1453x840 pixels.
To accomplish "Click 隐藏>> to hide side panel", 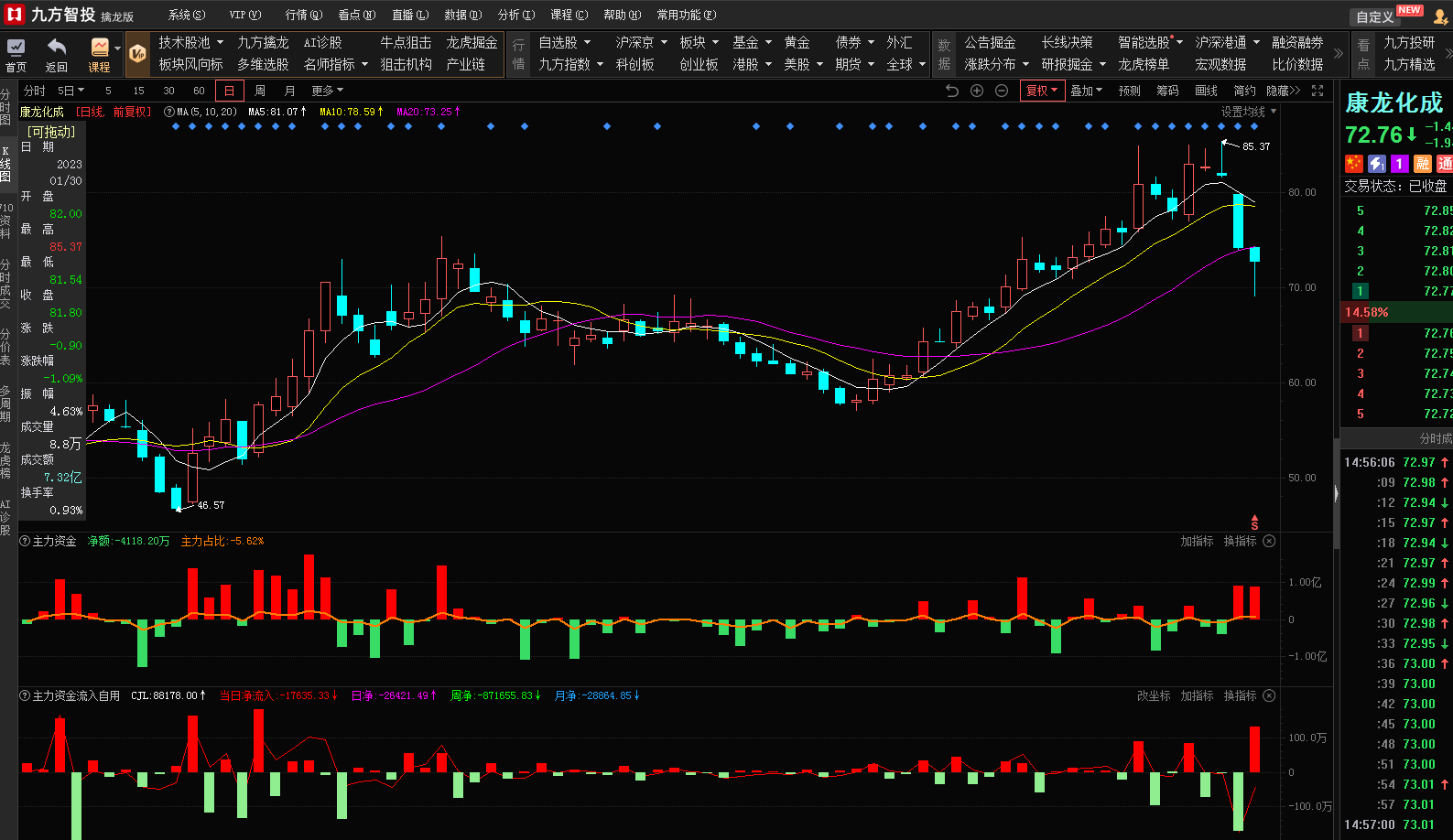I will [x=1283, y=91].
